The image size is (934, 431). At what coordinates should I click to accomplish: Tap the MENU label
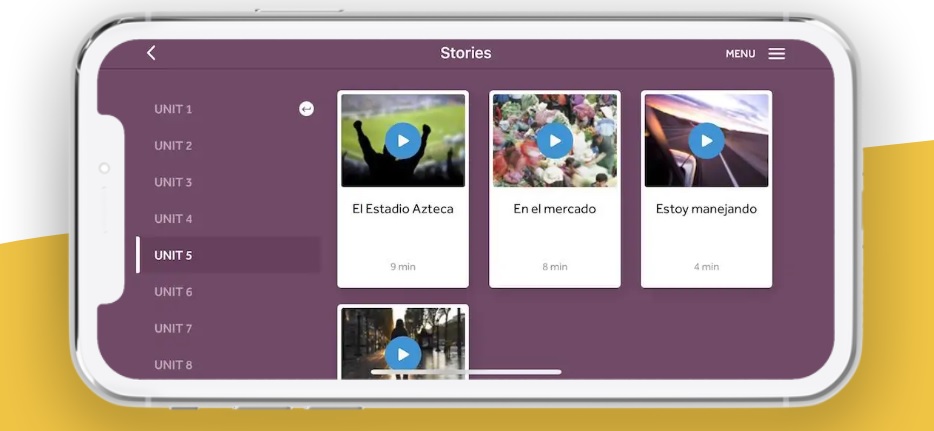[x=740, y=54]
